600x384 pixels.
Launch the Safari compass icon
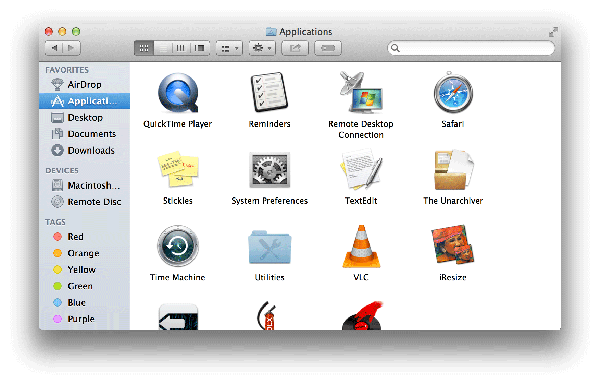[453, 93]
